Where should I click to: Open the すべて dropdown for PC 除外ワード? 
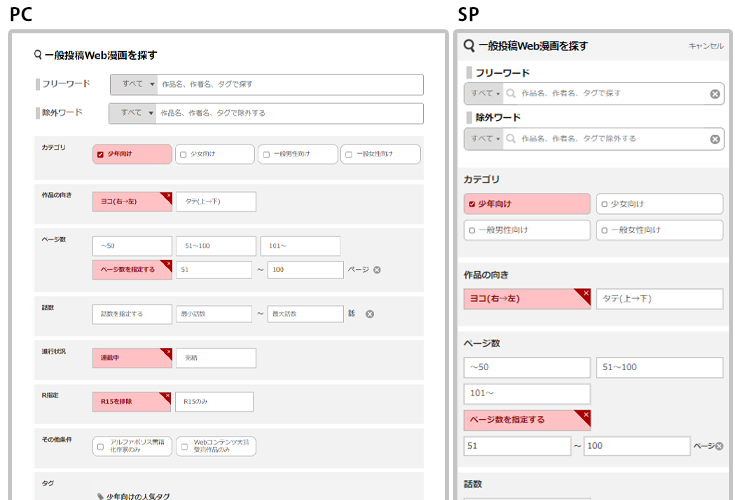click(133, 113)
